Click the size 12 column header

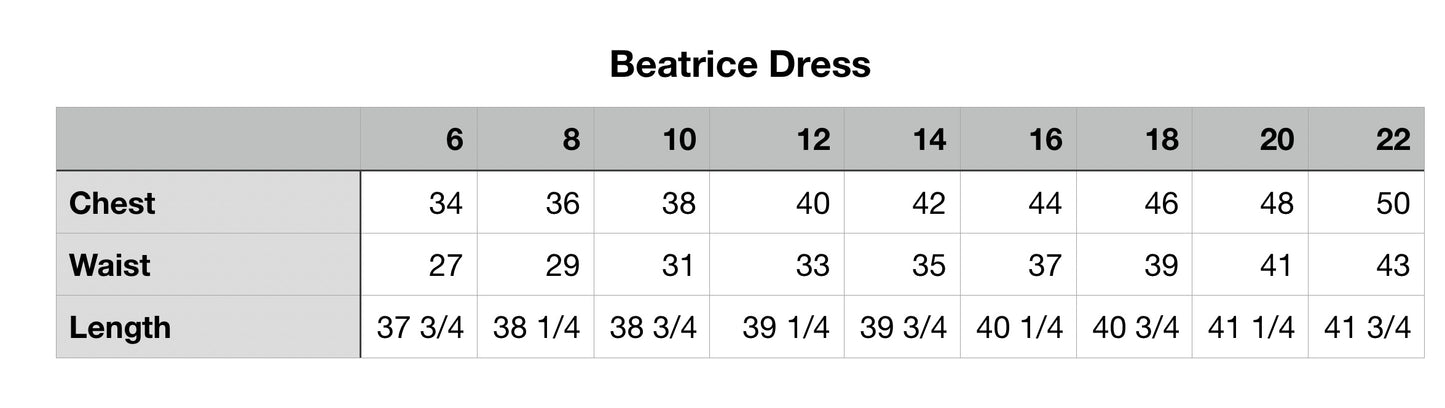coord(812,140)
